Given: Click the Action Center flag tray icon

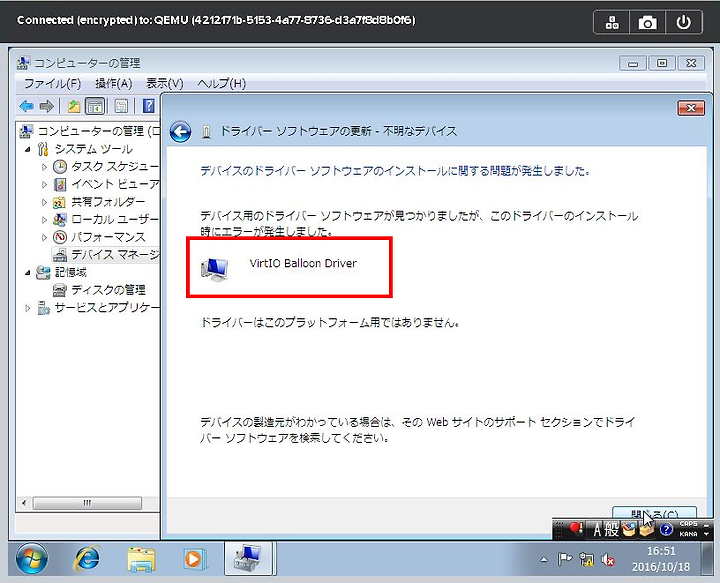Looking at the screenshot, I should click(564, 559).
